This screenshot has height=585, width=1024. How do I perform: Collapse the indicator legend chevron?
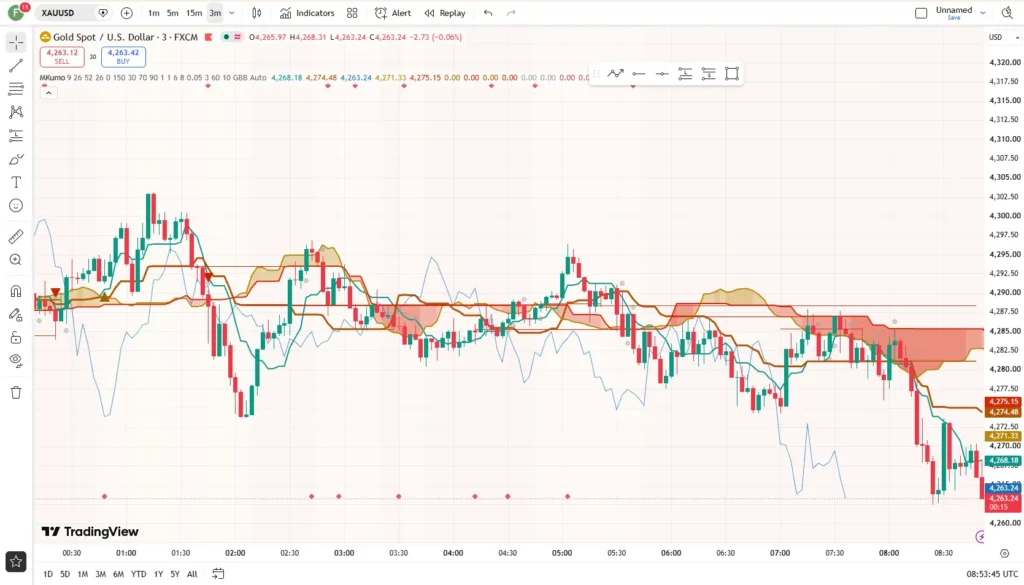[x=48, y=93]
